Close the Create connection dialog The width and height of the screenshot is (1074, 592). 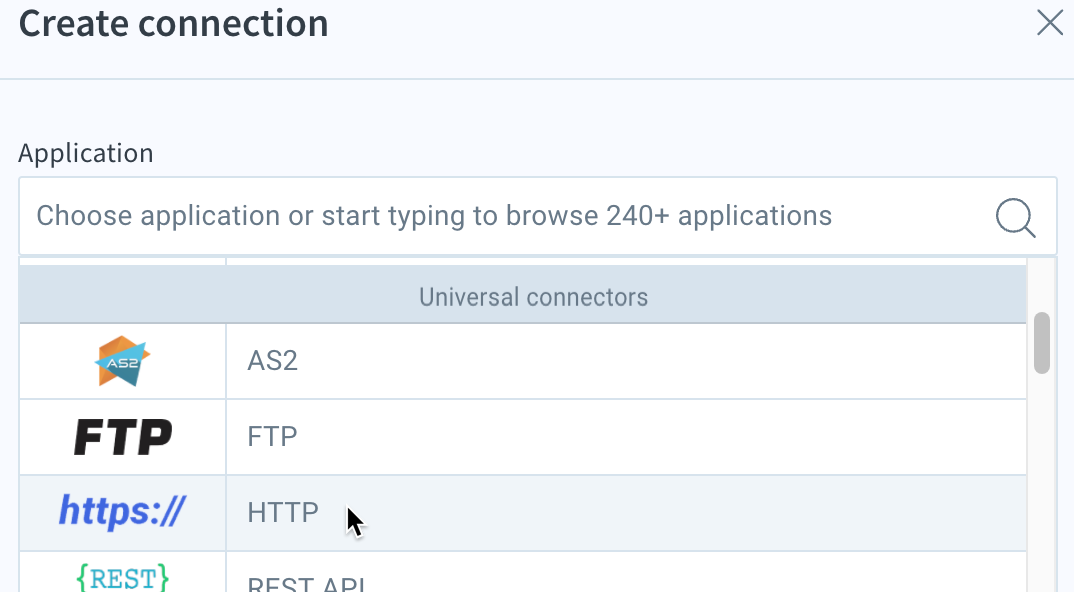(x=1049, y=23)
